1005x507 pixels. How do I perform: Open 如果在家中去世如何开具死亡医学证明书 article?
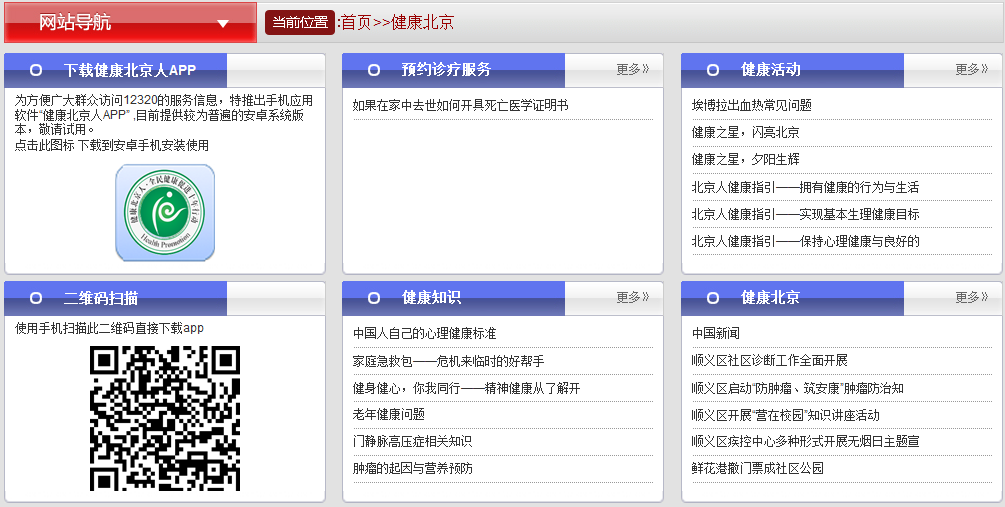pos(460,105)
